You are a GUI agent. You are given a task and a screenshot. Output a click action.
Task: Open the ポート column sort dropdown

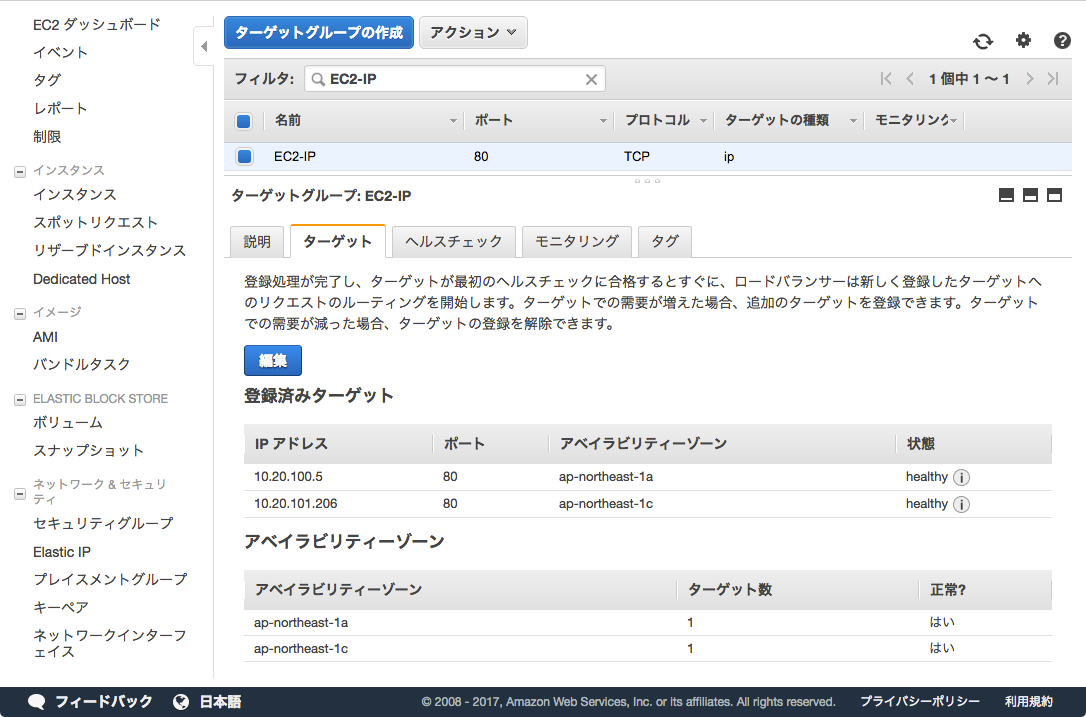click(x=602, y=119)
